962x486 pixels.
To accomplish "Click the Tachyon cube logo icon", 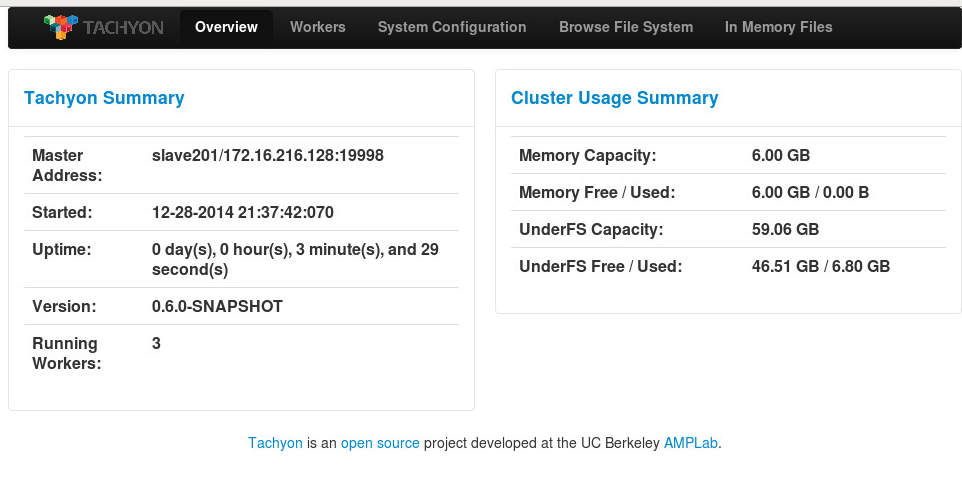I will [61, 27].
